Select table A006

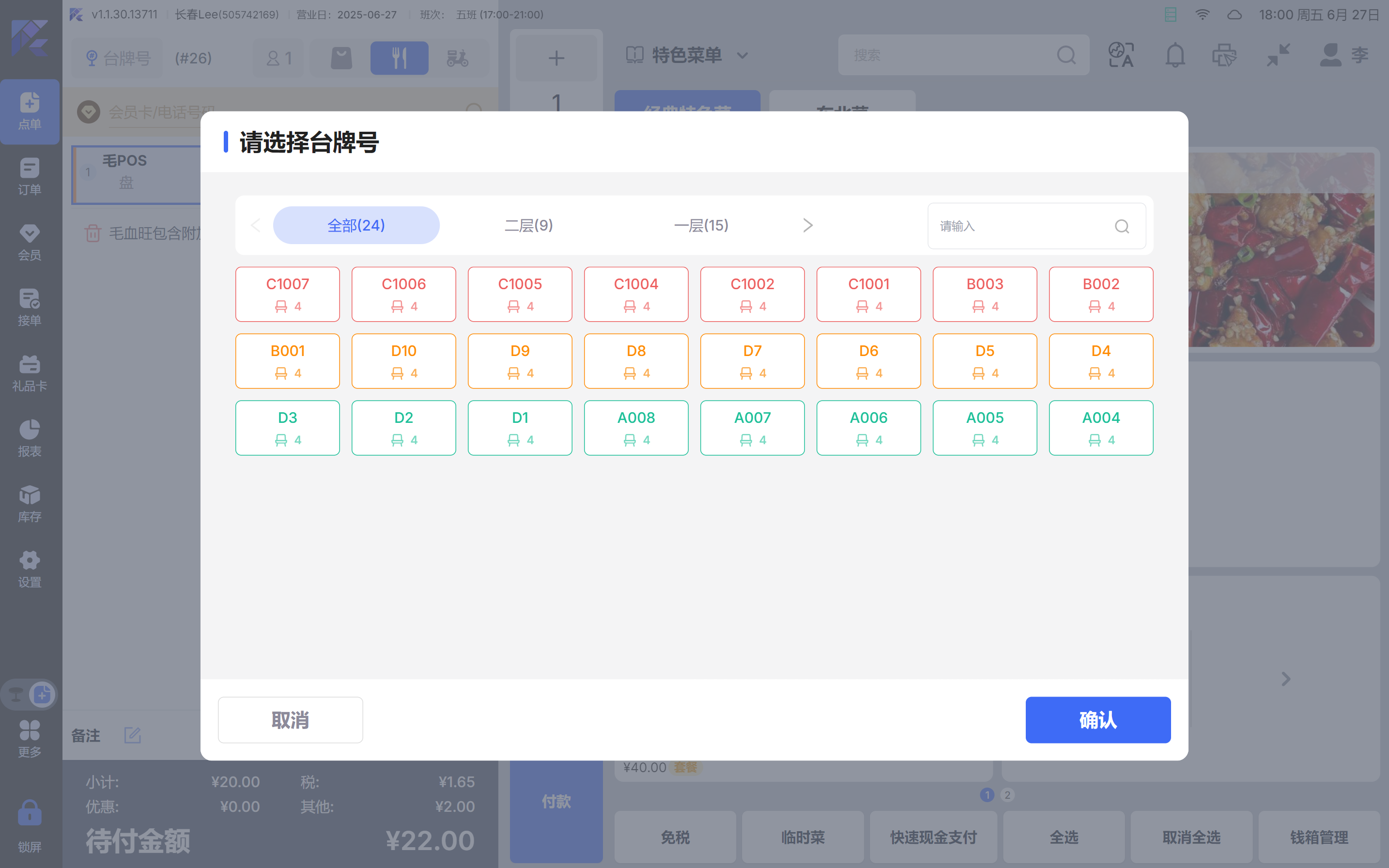(x=868, y=428)
